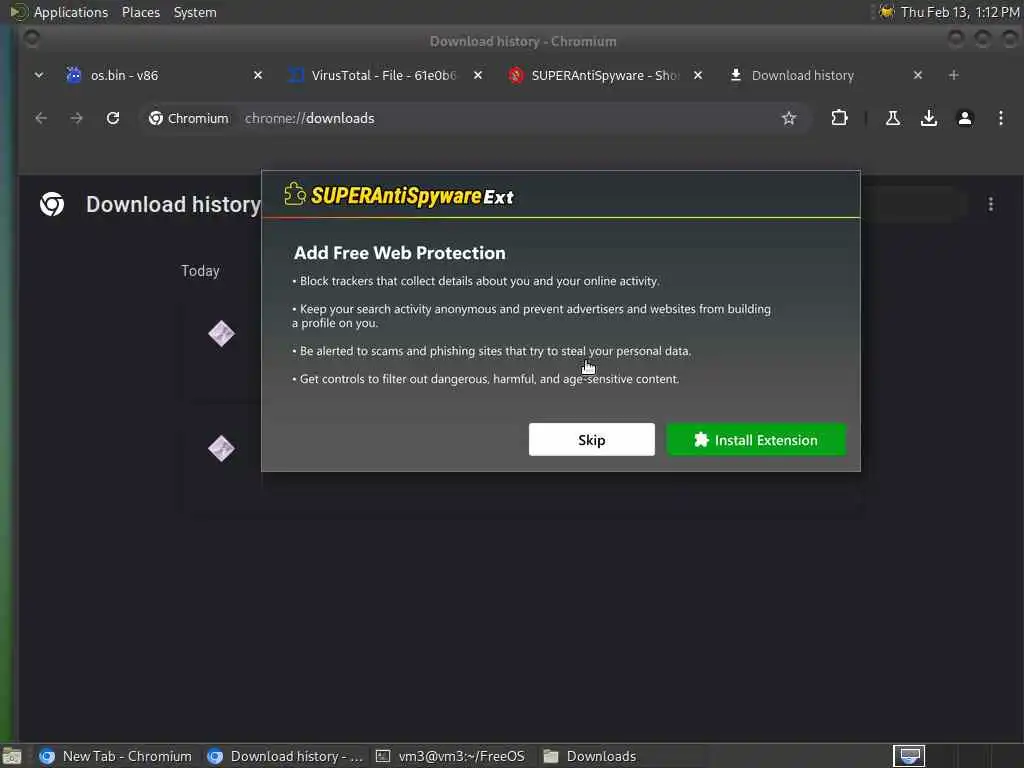The image size is (1024, 768).
Task: Click the "Today" date label
Action: click(200, 271)
